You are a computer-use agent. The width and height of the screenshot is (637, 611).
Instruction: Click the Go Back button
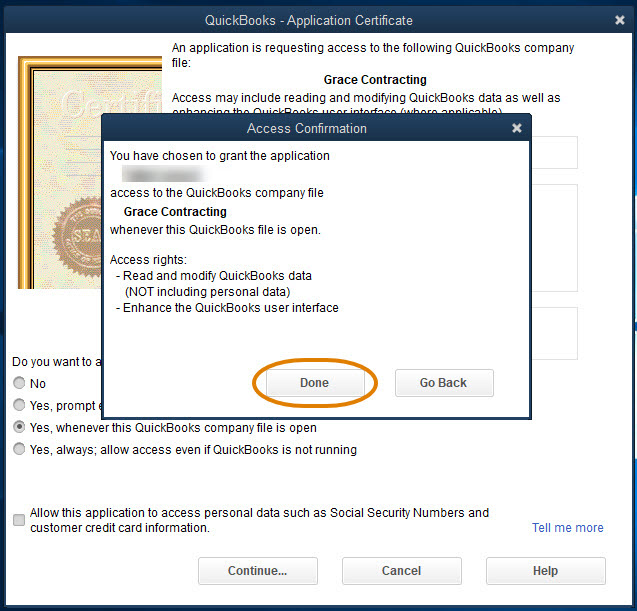coord(444,383)
